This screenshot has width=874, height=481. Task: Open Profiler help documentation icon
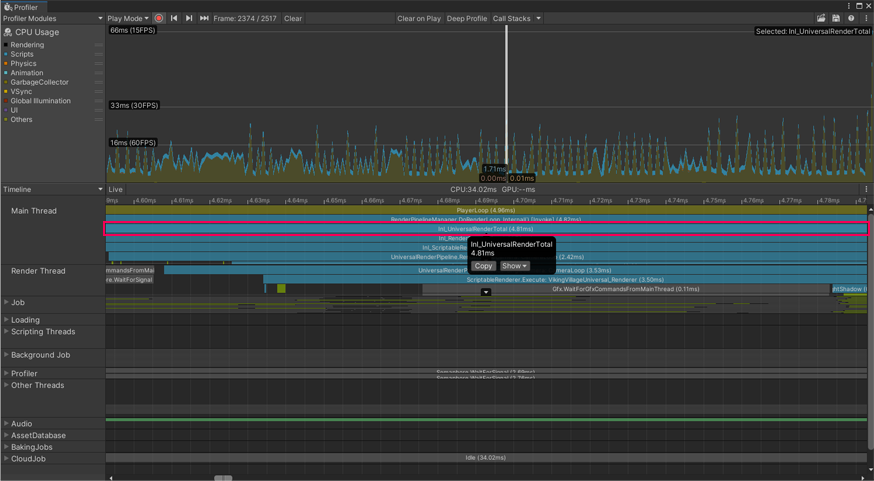[851, 18]
